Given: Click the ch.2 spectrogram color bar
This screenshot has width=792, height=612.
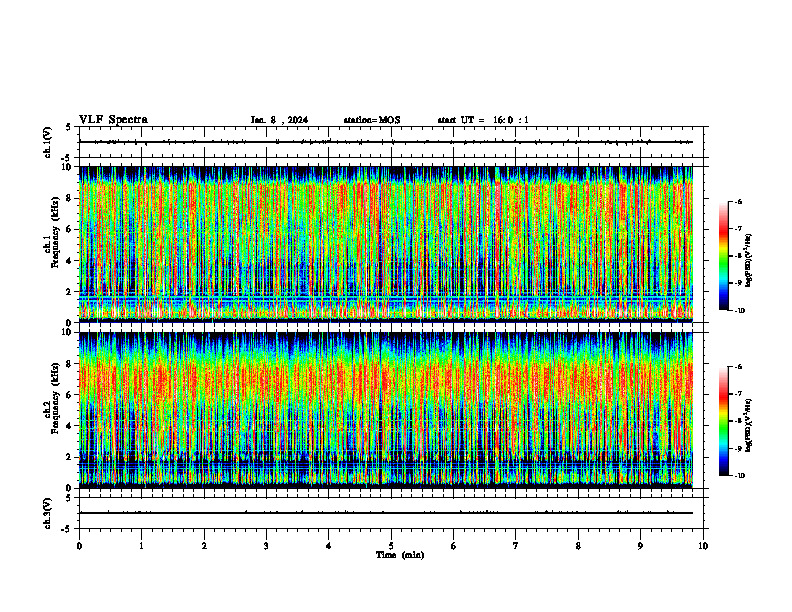Looking at the screenshot, I should [723, 421].
